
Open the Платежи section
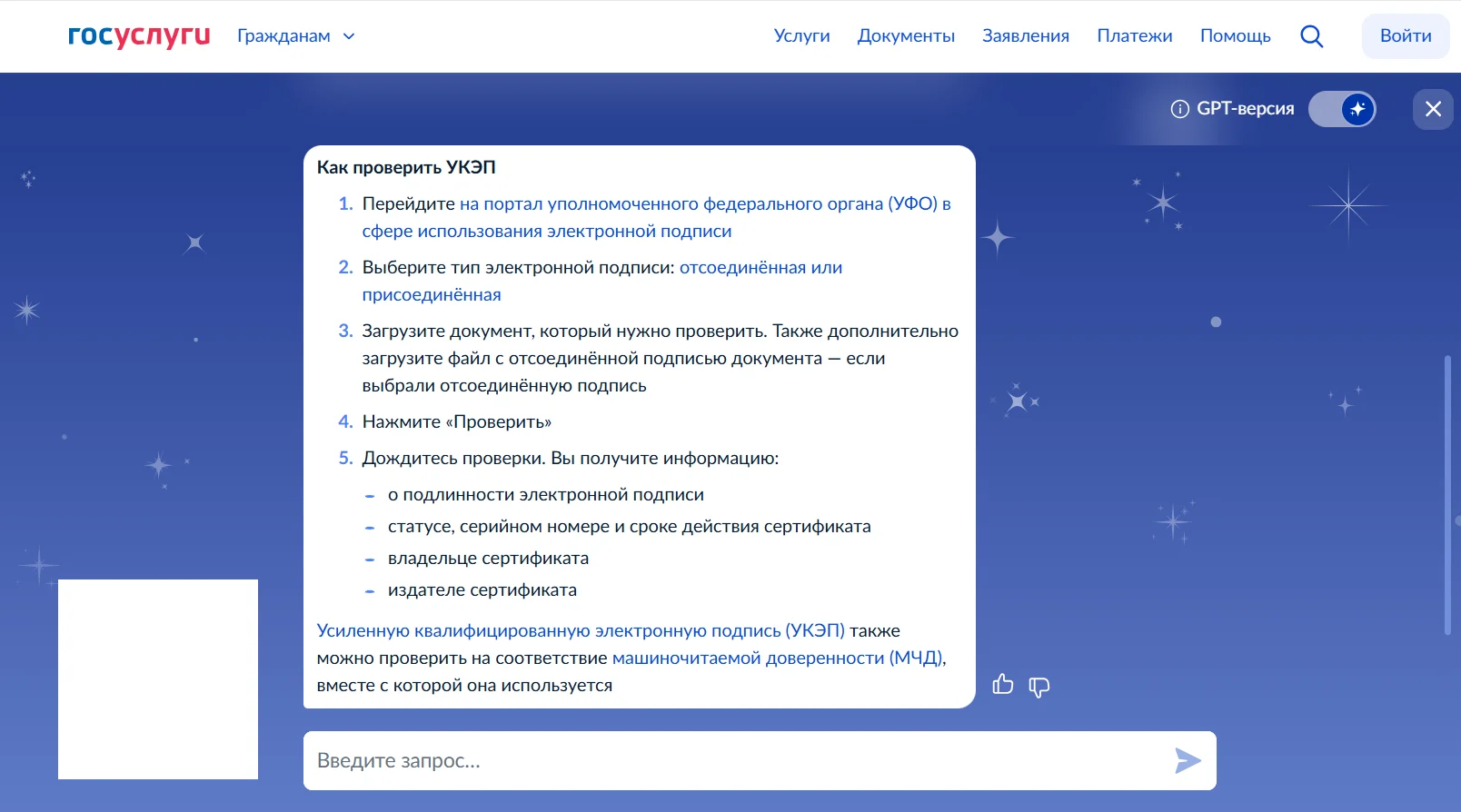tap(1134, 36)
